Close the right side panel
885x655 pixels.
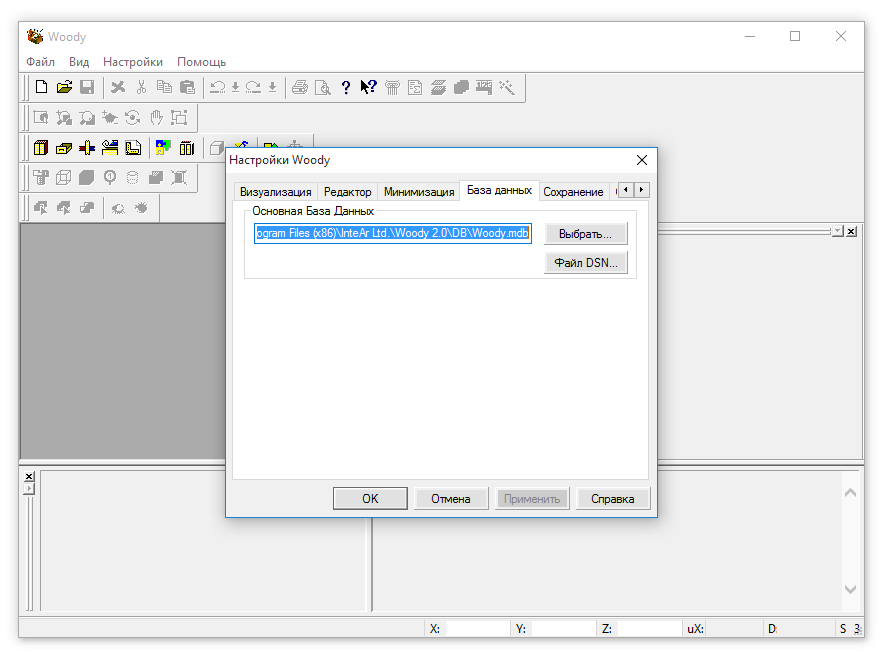(851, 232)
